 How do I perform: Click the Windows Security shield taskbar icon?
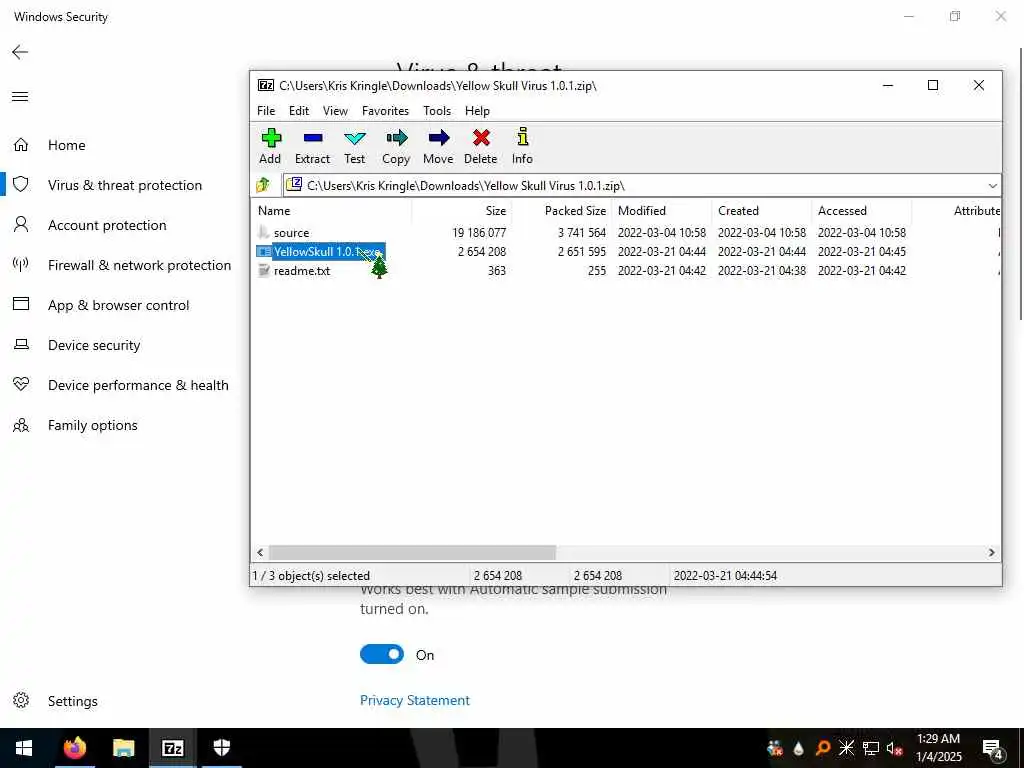coord(222,747)
